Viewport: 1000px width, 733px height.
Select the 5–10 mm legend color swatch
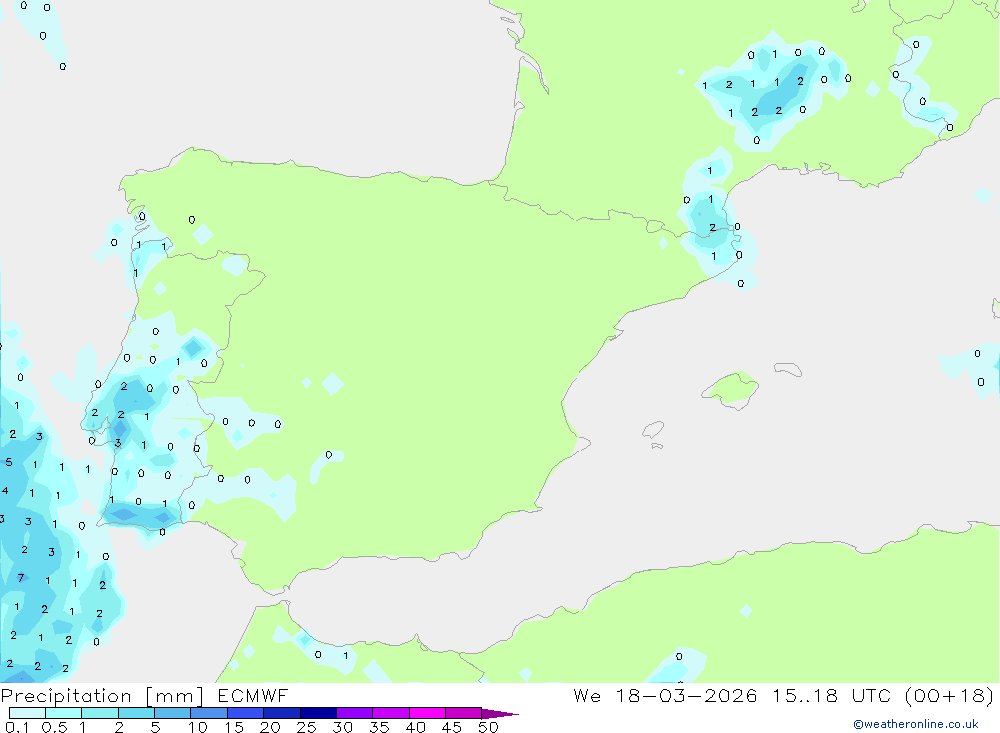tap(172, 713)
